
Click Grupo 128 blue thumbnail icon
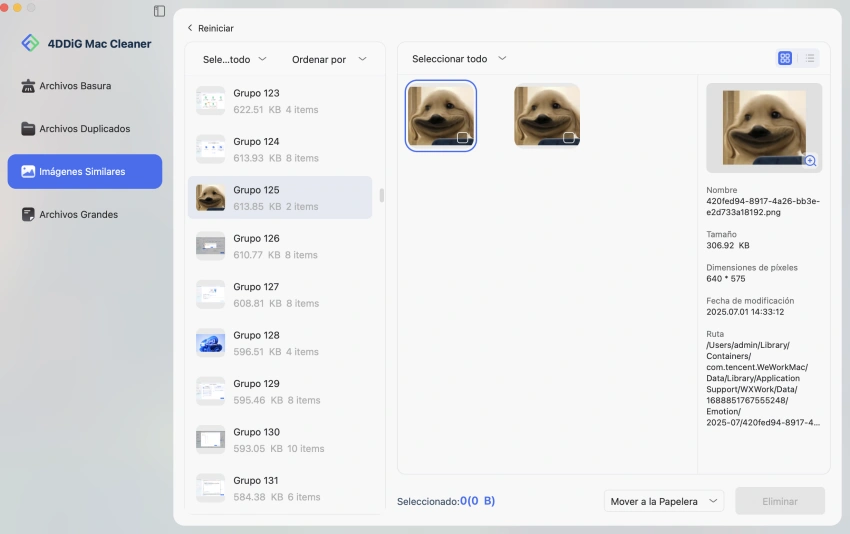pyautogui.click(x=210, y=343)
